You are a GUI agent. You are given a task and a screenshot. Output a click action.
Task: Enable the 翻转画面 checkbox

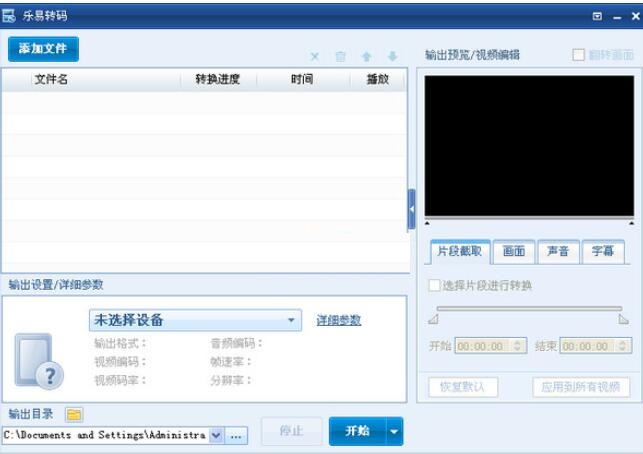(579, 55)
